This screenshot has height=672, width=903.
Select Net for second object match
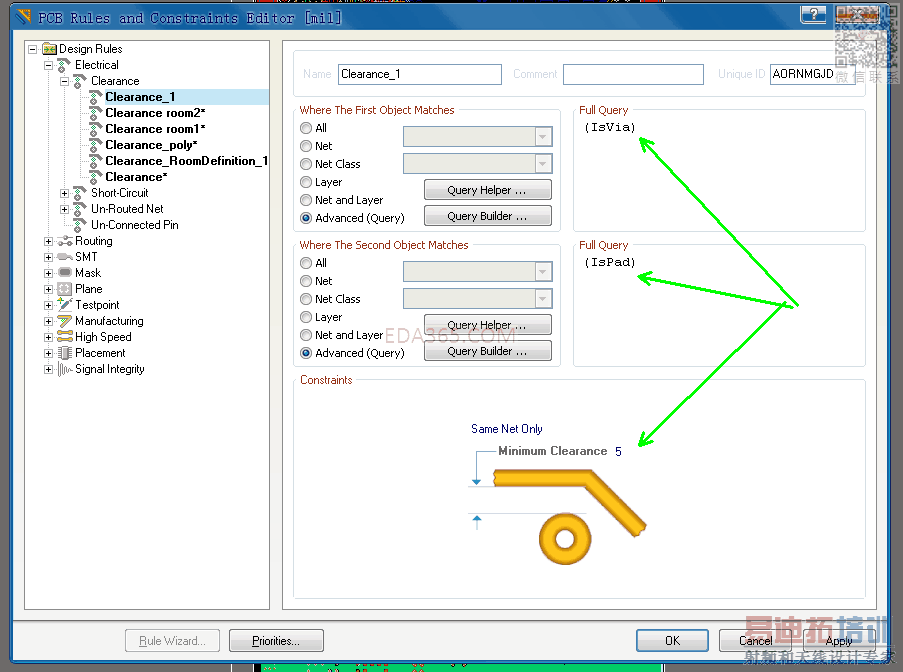pos(306,281)
